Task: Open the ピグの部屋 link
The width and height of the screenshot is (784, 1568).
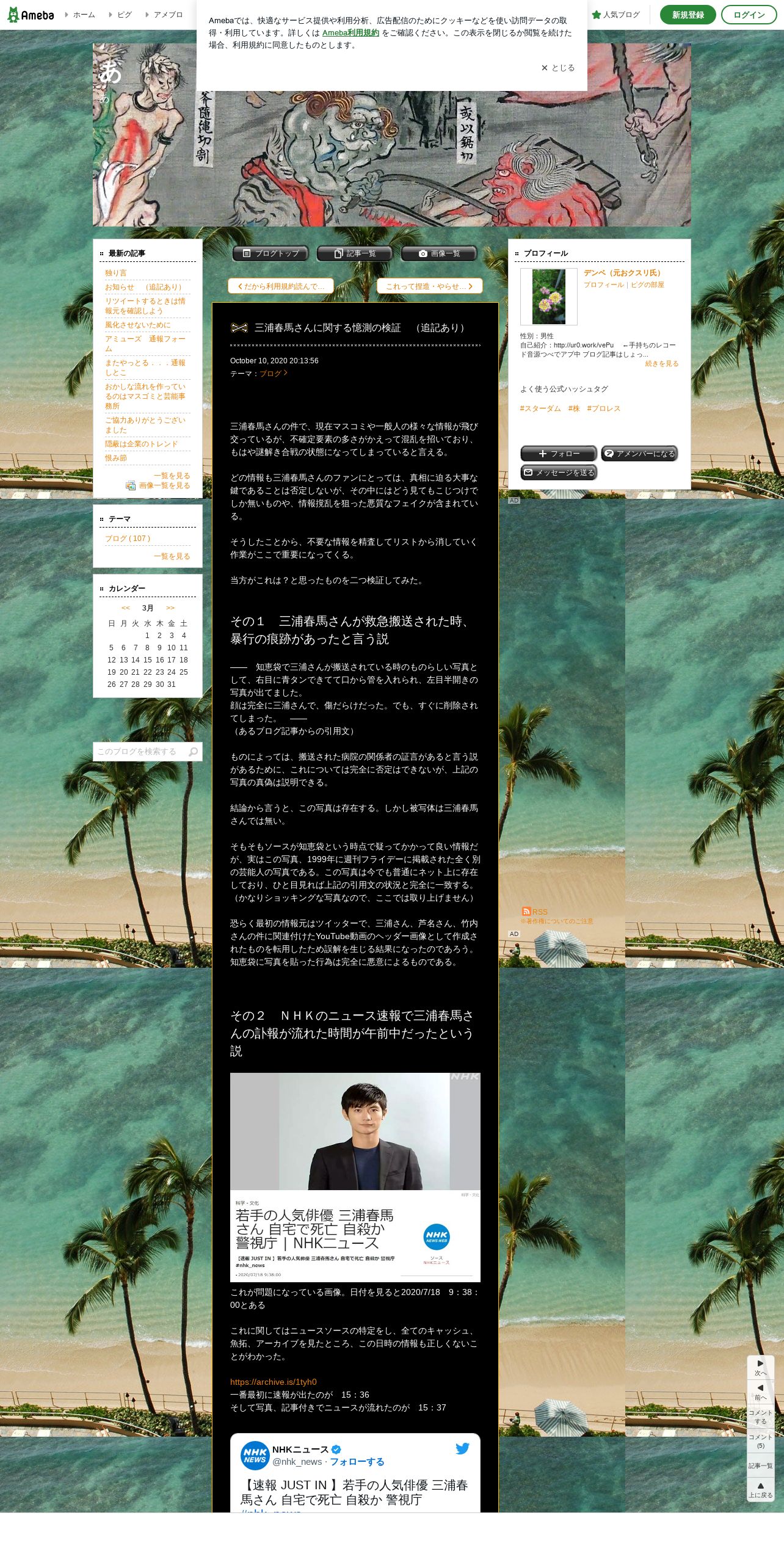Action: click(647, 285)
